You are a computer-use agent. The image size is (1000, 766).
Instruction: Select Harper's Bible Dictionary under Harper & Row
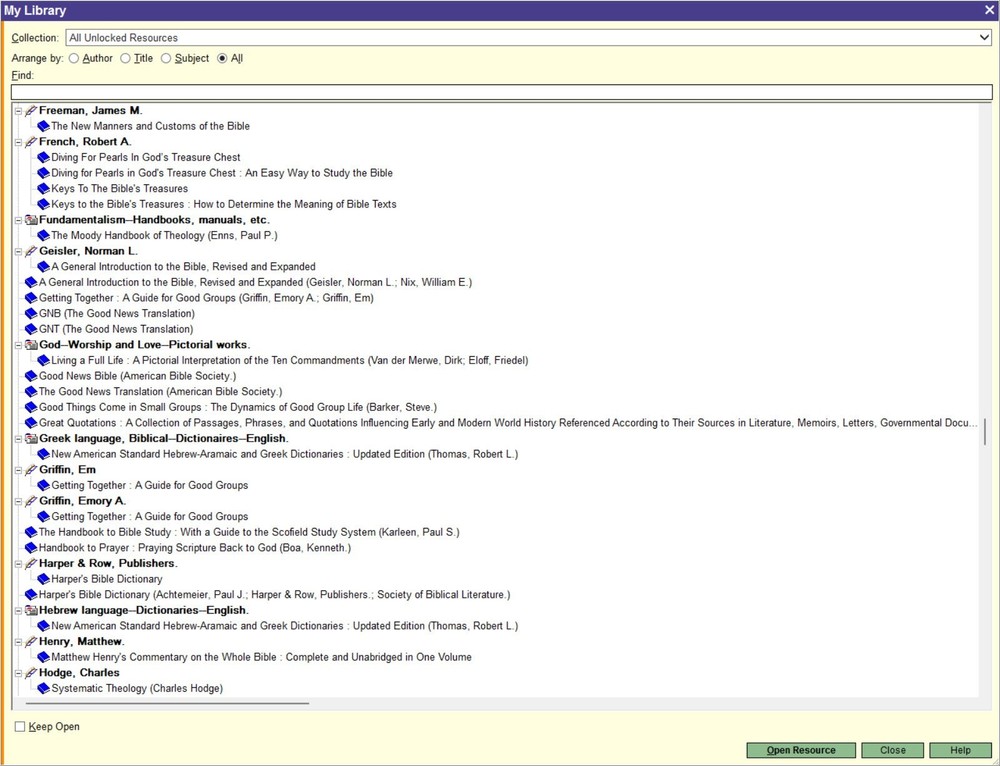click(107, 579)
